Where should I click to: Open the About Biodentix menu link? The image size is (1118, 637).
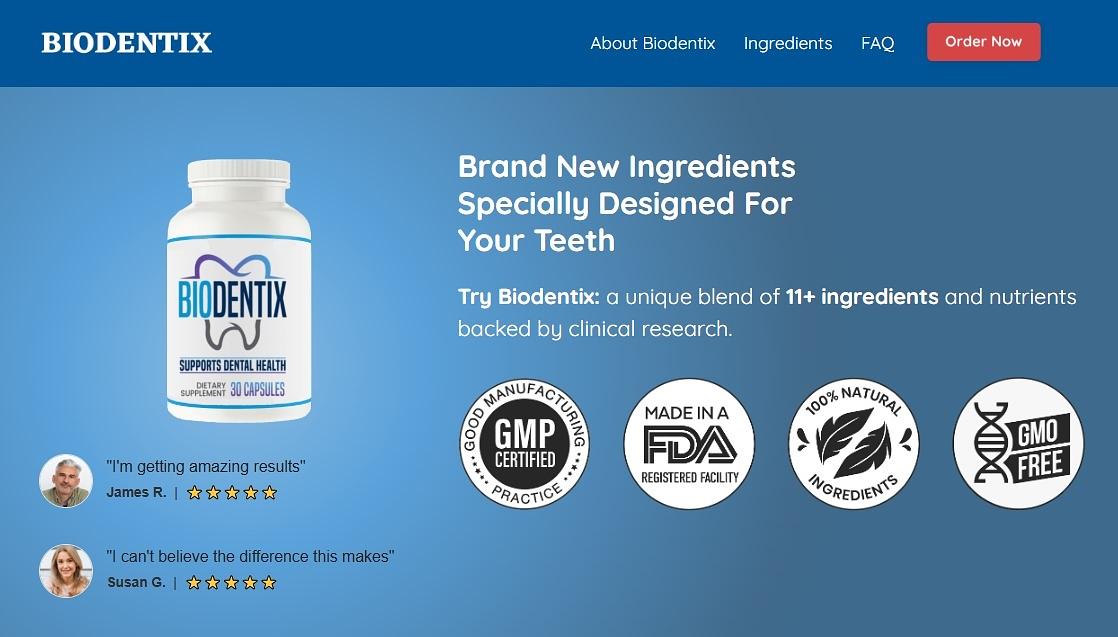coord(652,43)
